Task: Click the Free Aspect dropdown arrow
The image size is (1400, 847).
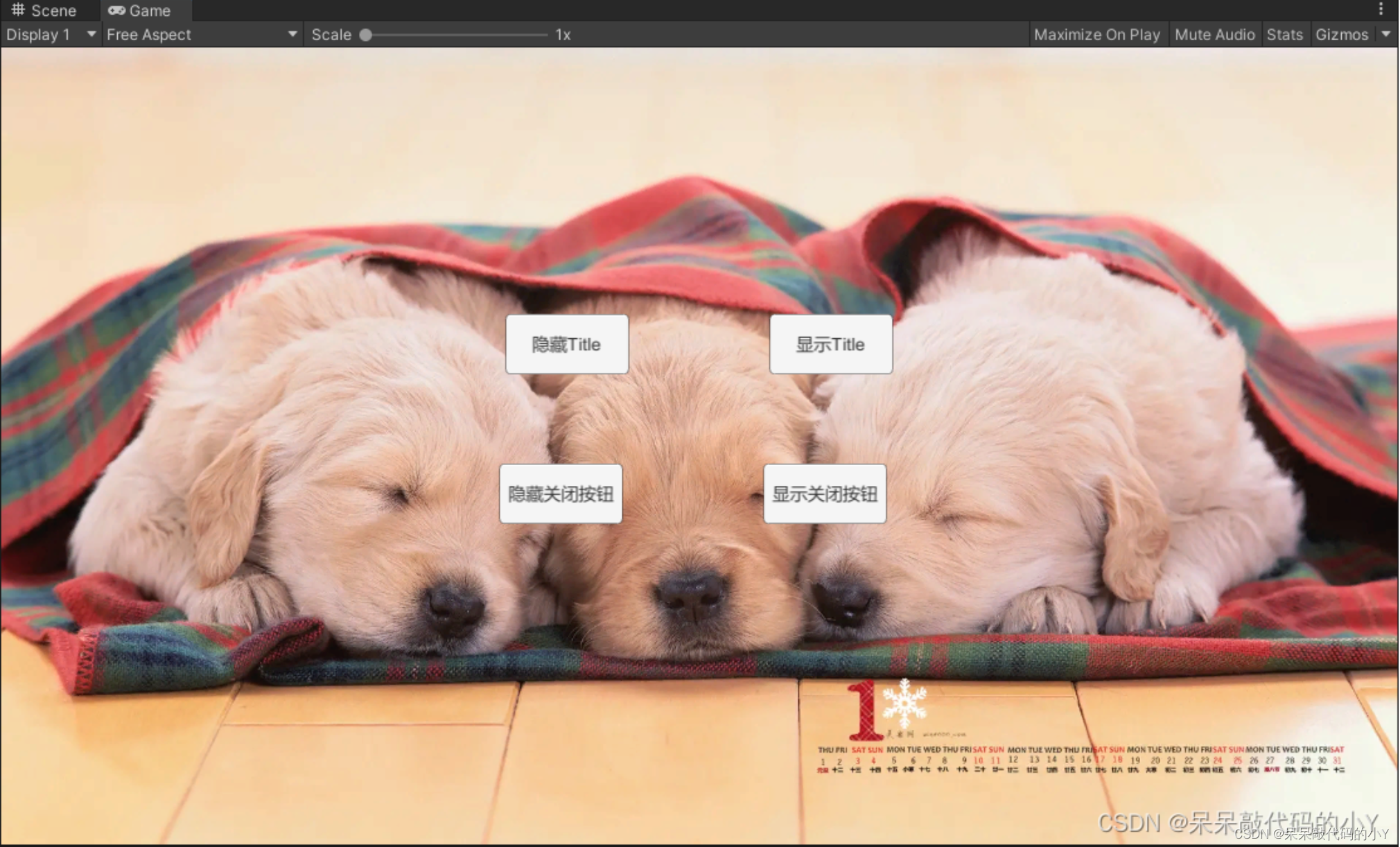Action: coord(292,34)
